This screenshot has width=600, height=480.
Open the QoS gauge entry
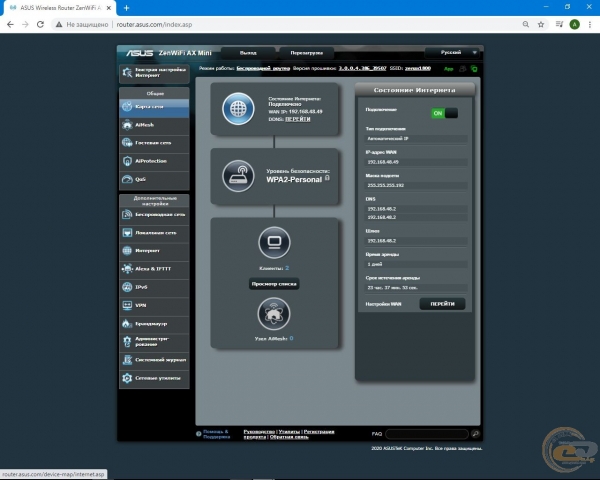pos(154,179)
